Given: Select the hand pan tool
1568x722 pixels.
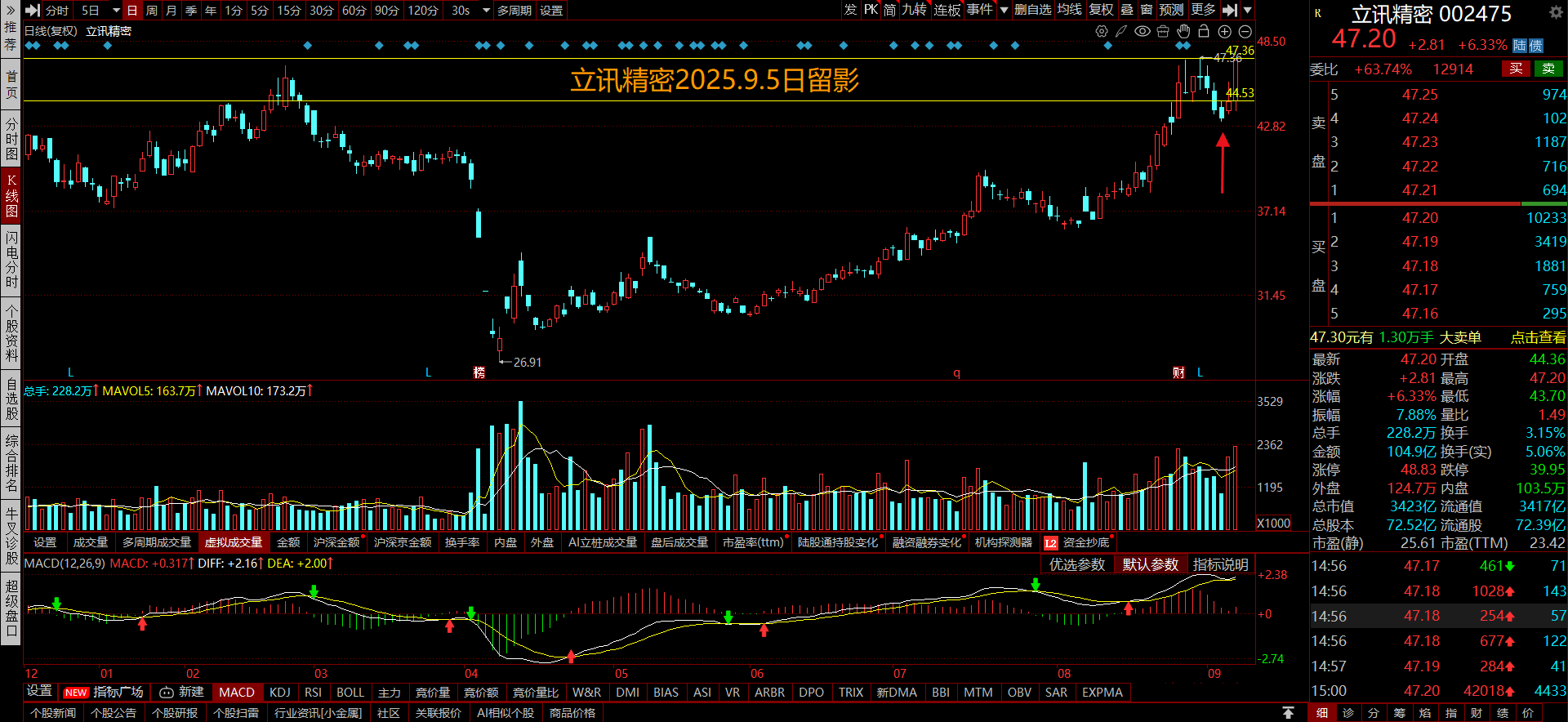Looking at the screenshot, I should (x=1183, y=31).
